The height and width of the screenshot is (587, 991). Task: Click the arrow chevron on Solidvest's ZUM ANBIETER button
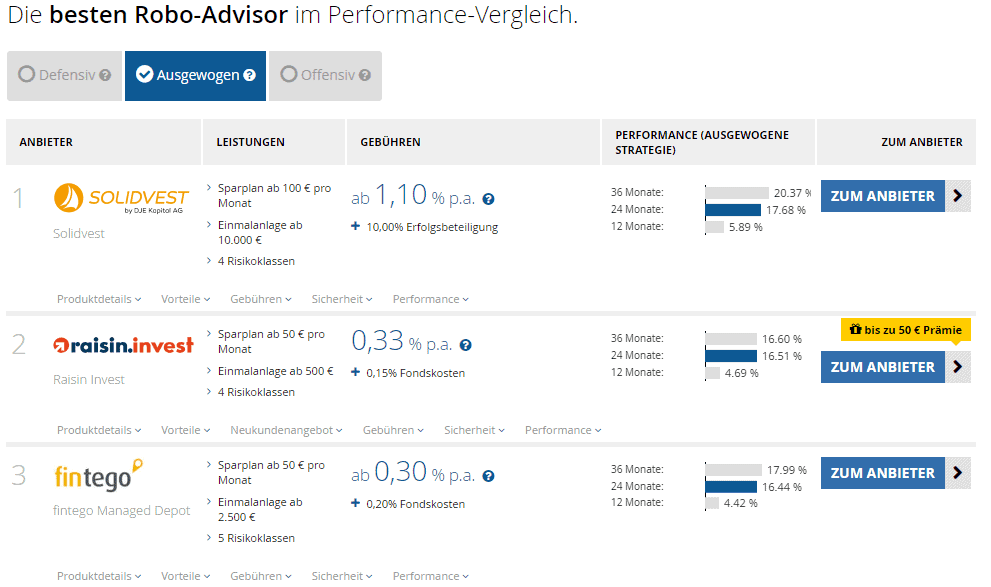[958, 196]
